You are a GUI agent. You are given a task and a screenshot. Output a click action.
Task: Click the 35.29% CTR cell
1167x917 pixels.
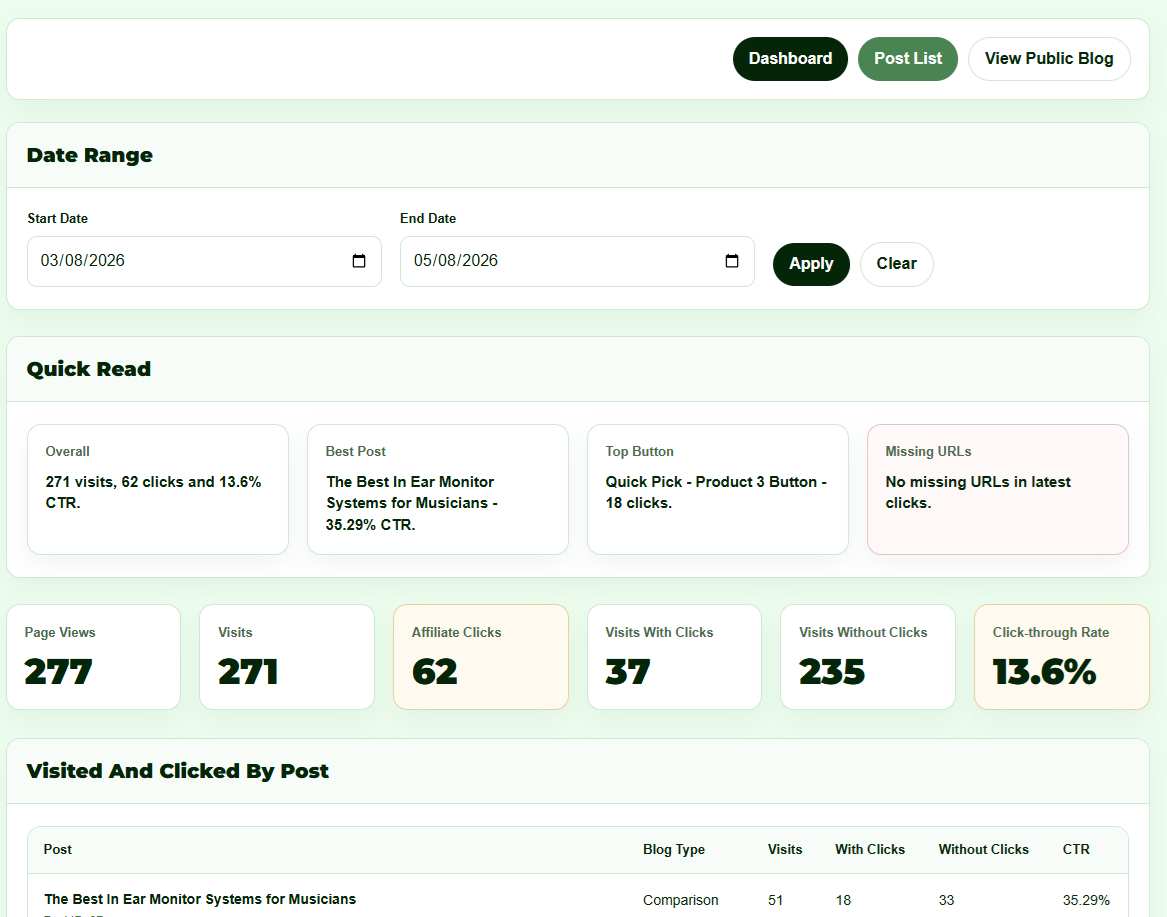click(1086, 900)
